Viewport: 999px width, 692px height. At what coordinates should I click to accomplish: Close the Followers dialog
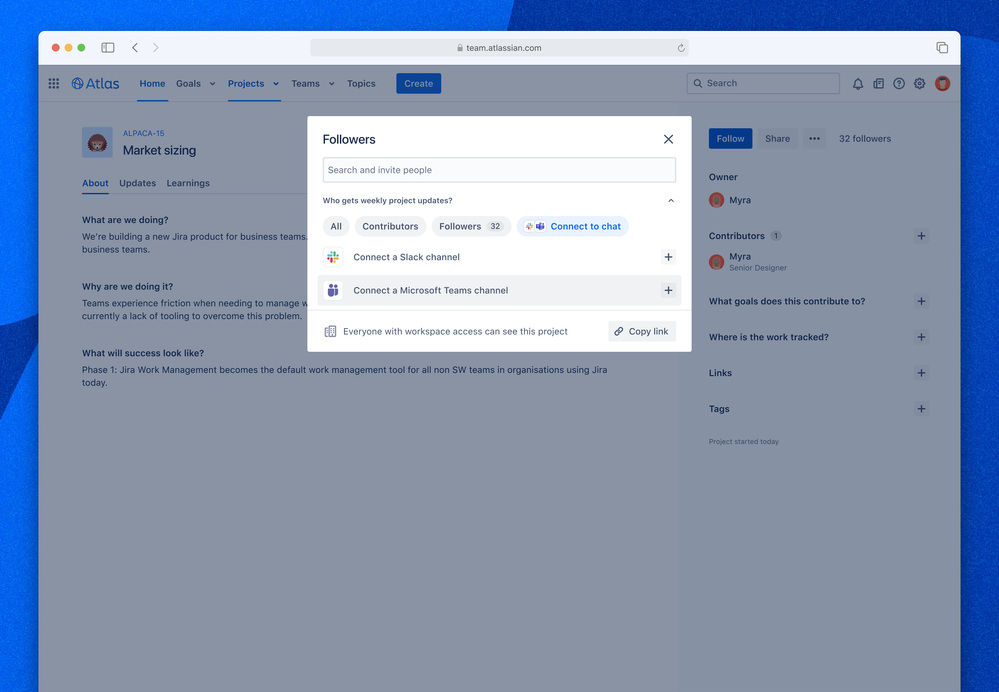[x=668, y=139]
